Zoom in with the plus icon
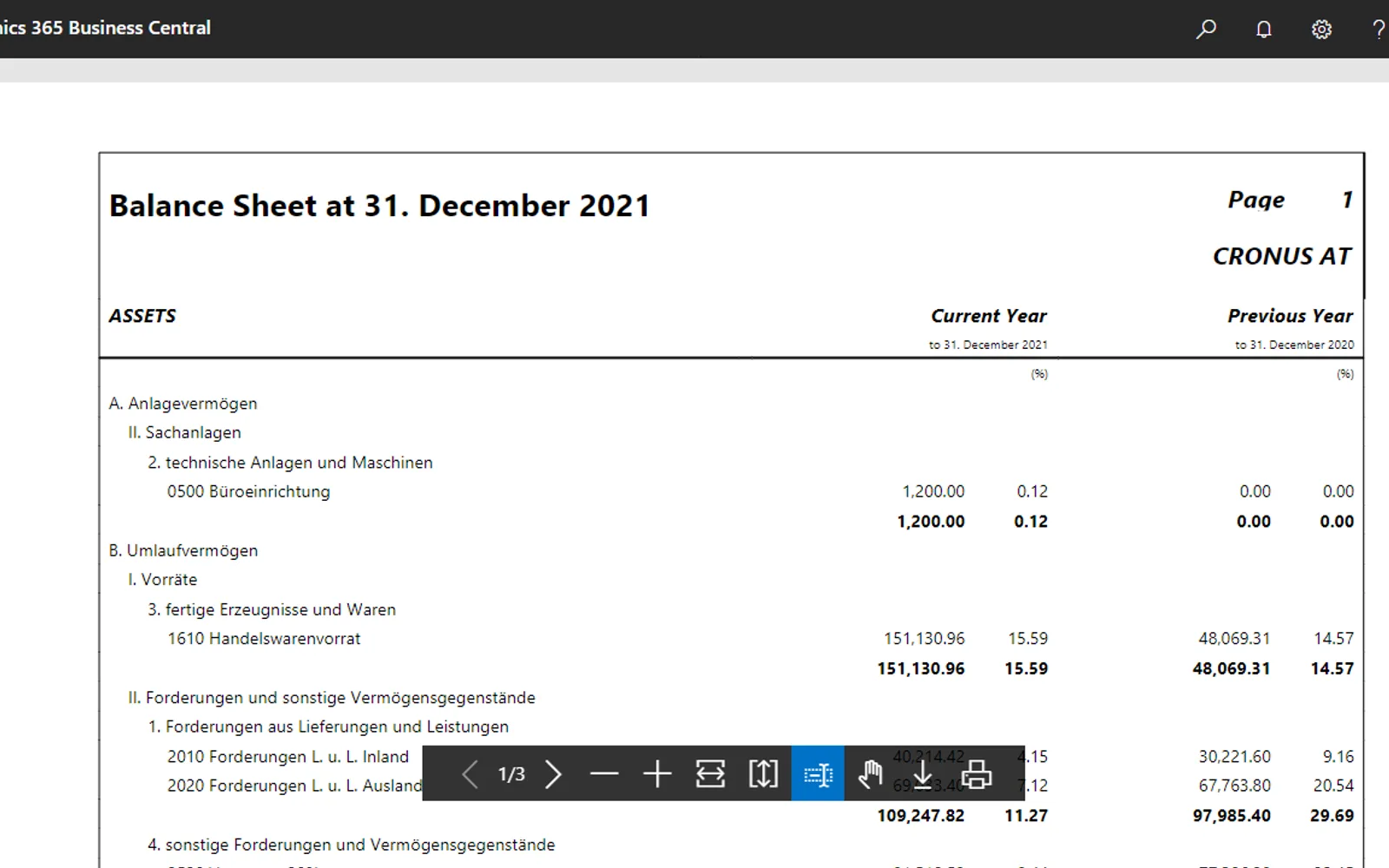The height and width of the screenshot is (868, 1389). (x=657, y=773)
